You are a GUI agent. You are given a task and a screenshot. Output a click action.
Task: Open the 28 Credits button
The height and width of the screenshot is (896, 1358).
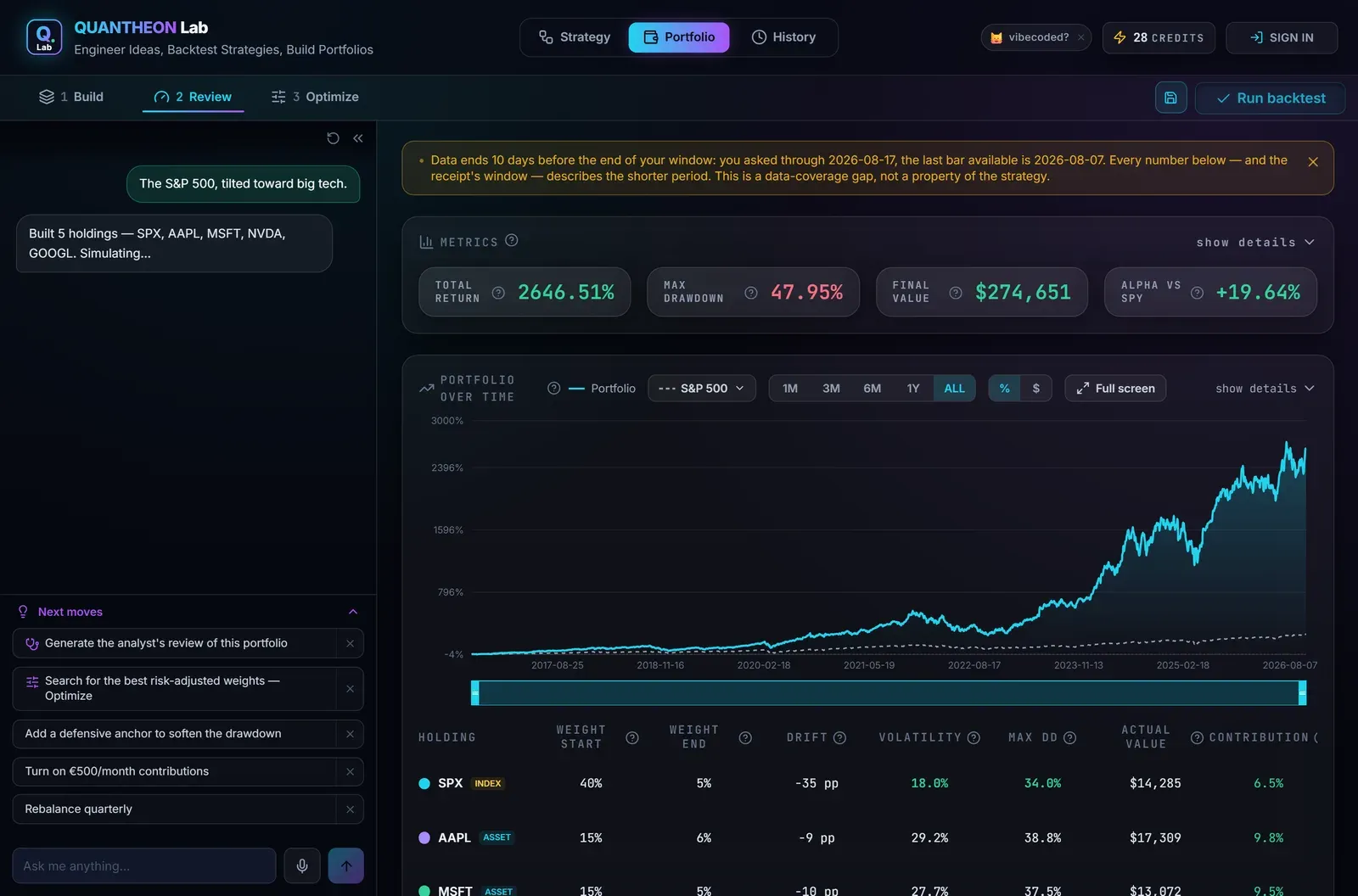click(1159, 37)
